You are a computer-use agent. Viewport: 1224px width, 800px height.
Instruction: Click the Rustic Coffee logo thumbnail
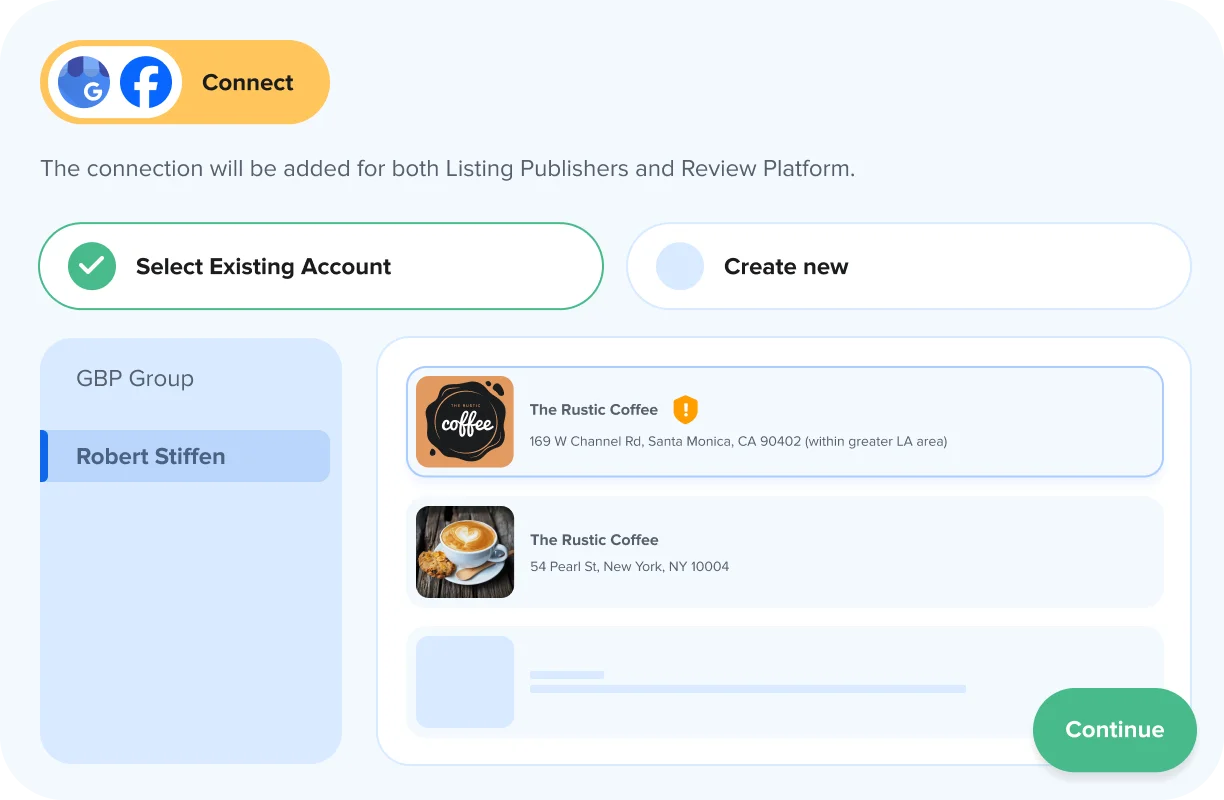coord(465,422)
